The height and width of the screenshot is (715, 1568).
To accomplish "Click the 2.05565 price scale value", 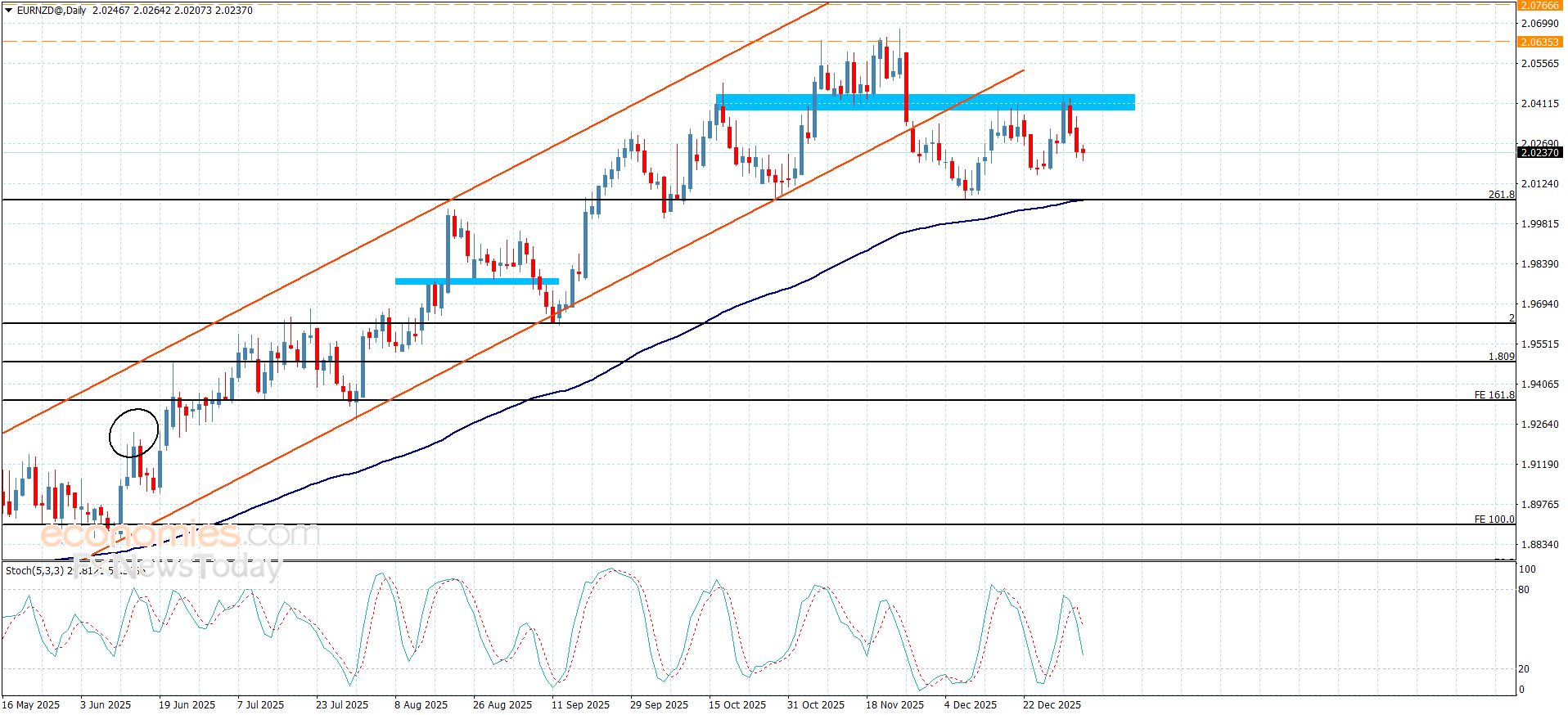I will pos(1539,64).
